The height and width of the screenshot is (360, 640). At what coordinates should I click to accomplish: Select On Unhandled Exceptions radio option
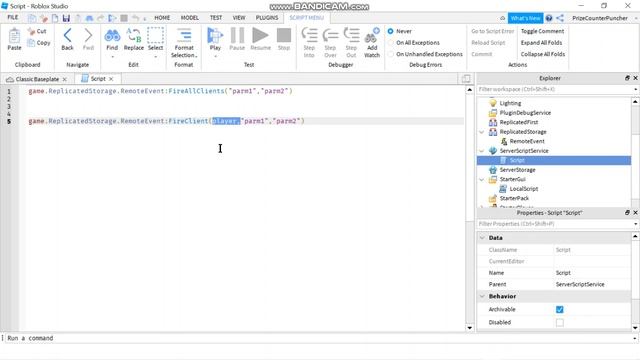click(391, 54)
